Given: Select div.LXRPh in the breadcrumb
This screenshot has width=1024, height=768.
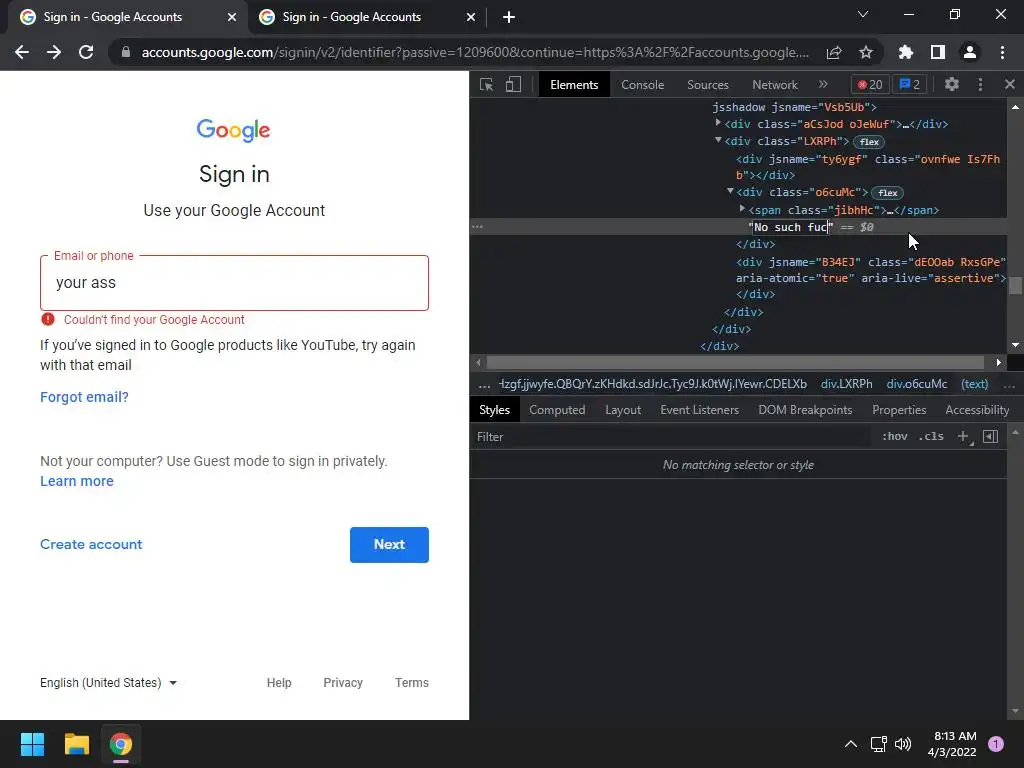Looking at the screenshot, I should pos(846,384).
